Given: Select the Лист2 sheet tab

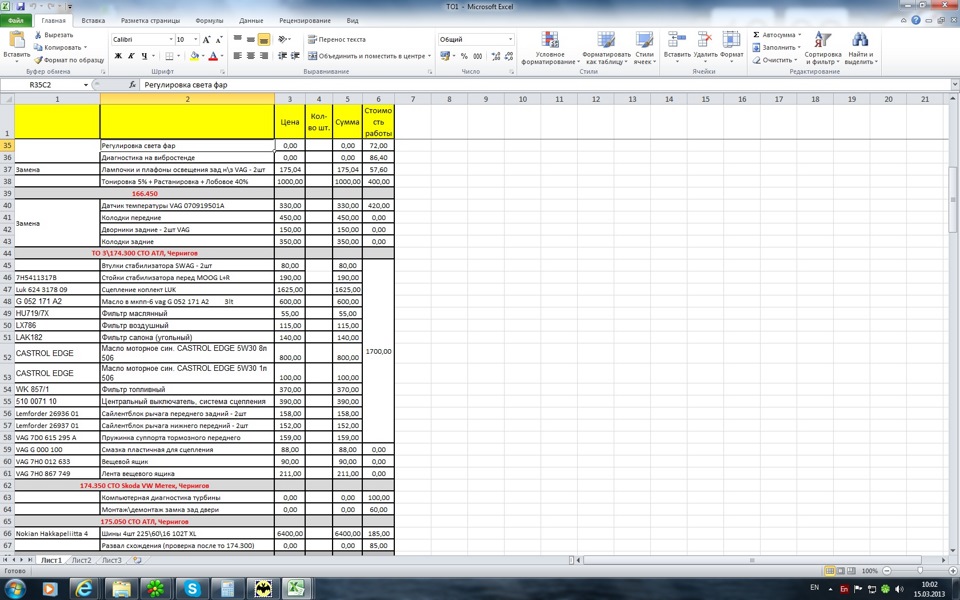Looking at the screenshot, I should coord(81,560).
